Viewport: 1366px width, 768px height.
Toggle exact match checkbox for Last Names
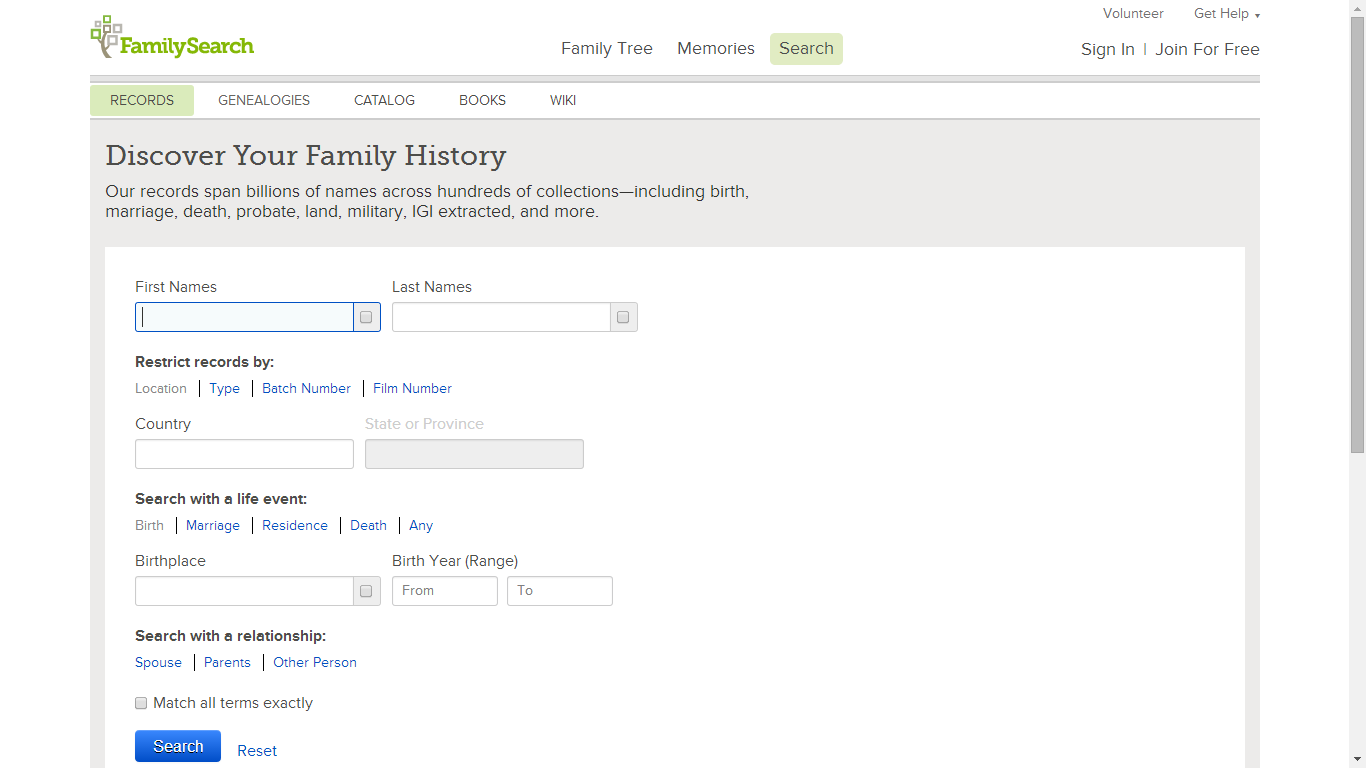623,317
